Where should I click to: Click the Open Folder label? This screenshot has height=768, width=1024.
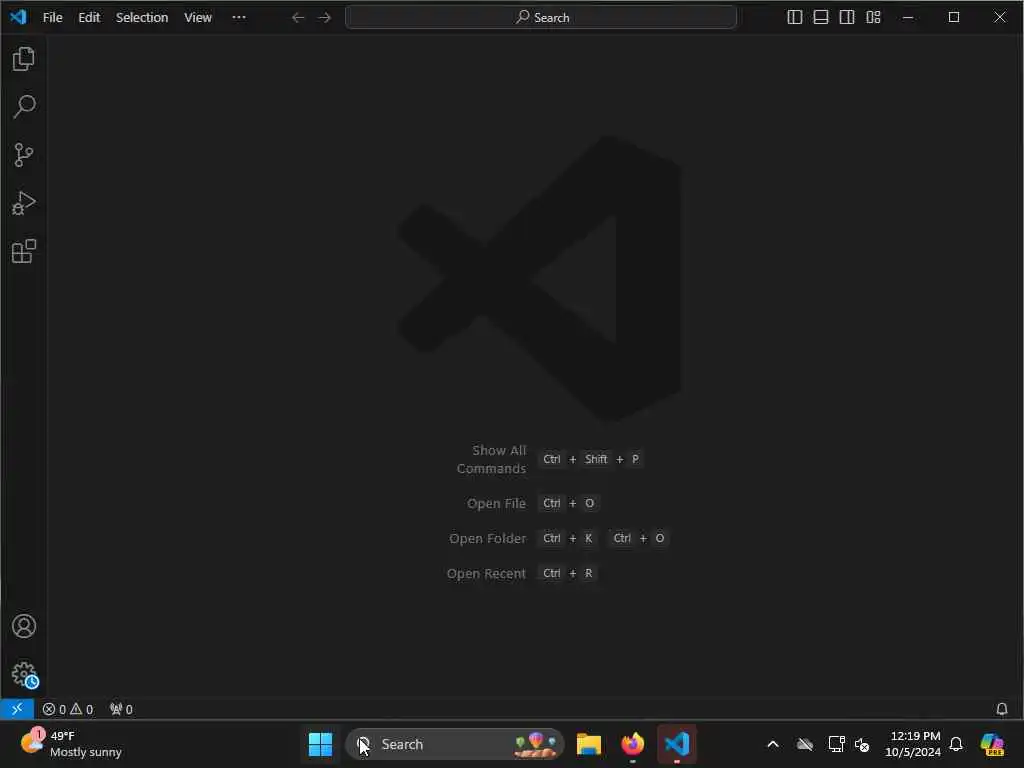click(487, 539)
